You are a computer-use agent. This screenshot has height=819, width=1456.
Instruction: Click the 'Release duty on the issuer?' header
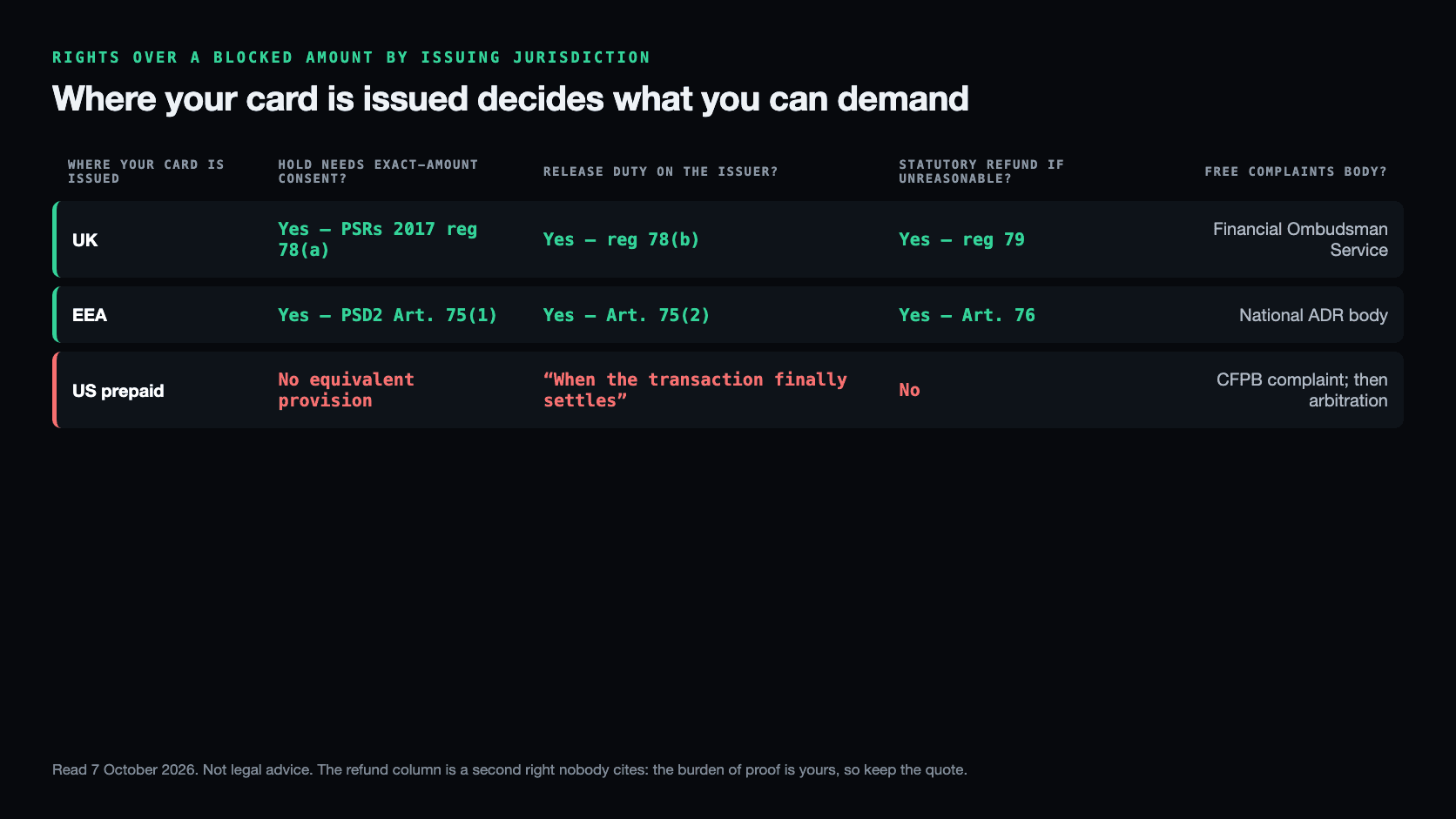(661, 171)
